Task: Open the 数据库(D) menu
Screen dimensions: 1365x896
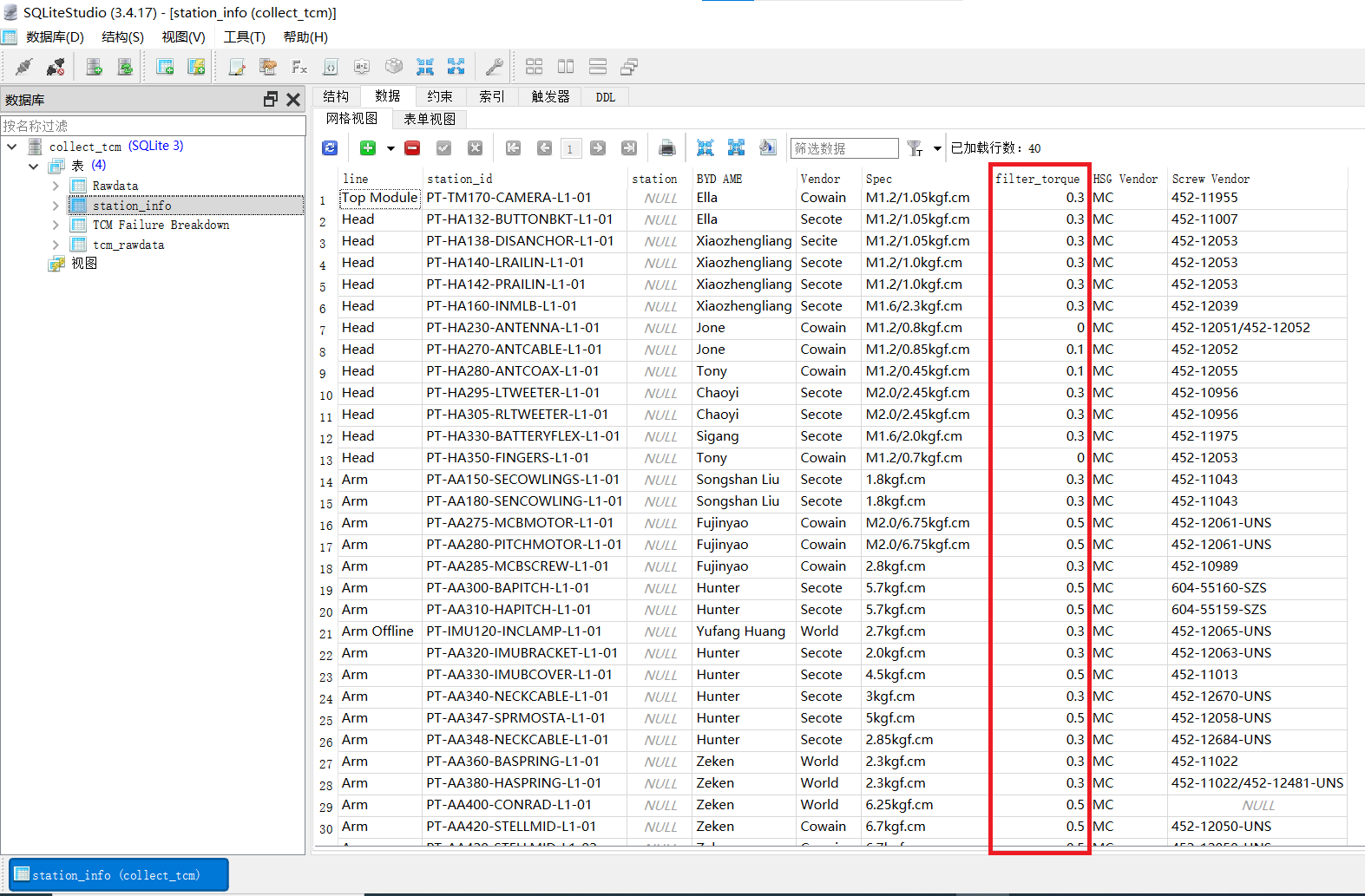Action: point(55,37)
